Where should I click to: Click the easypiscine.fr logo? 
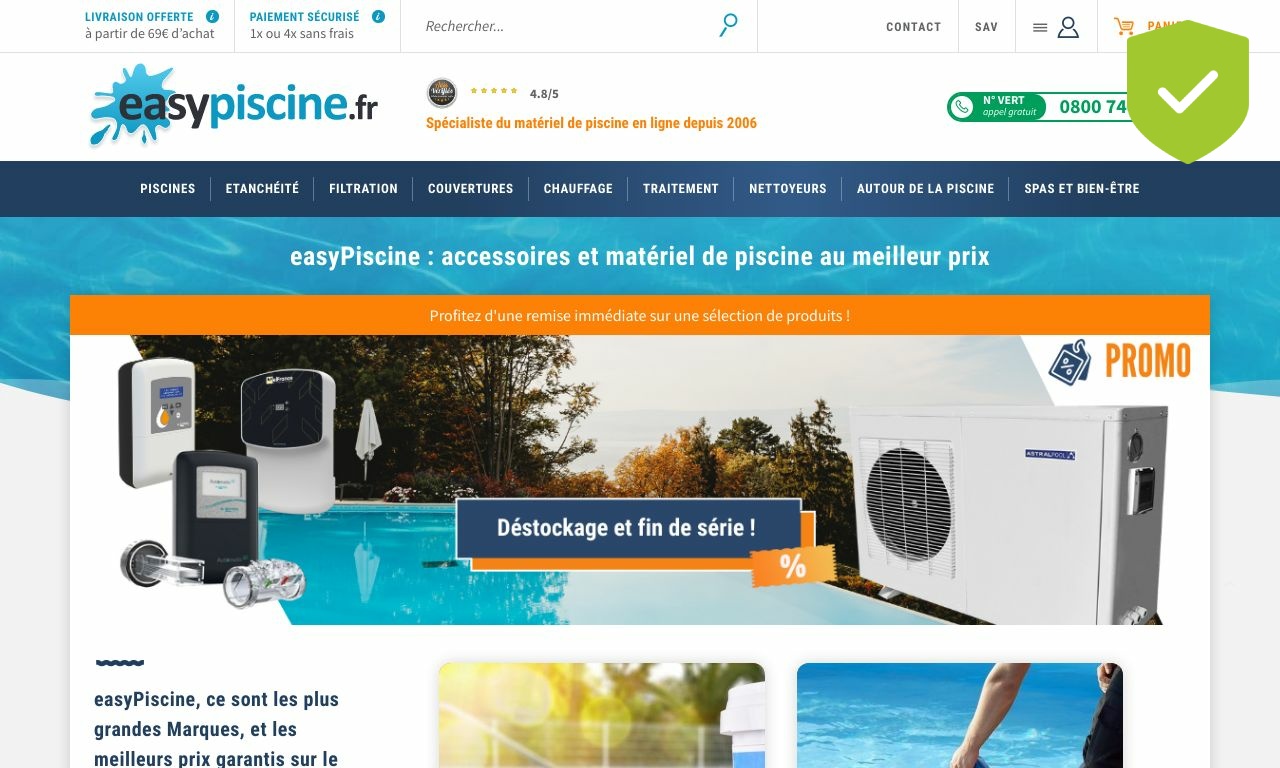tap(234, 106)
